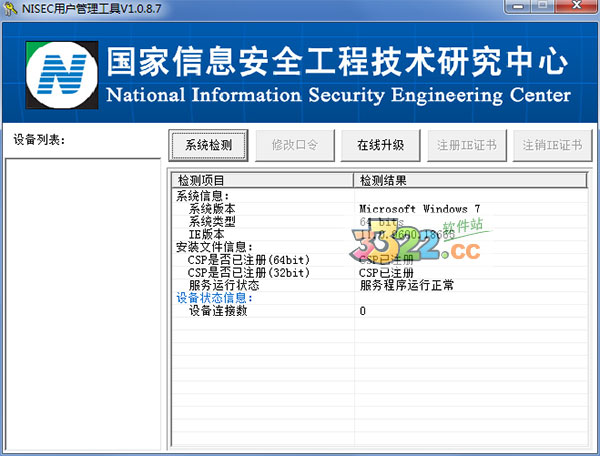This screenshot has width=600, height=456.
Task: Click the NISEC N logo image
Action: click(62, 75)
